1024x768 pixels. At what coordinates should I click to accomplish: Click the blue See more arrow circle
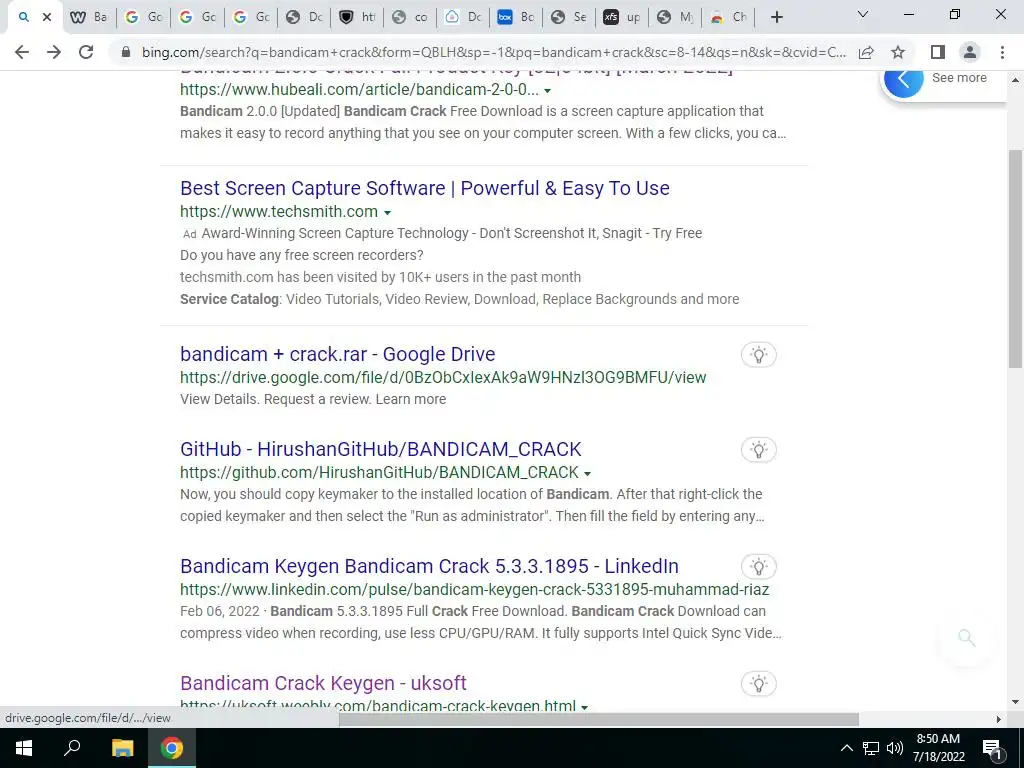tap(904, 80)
